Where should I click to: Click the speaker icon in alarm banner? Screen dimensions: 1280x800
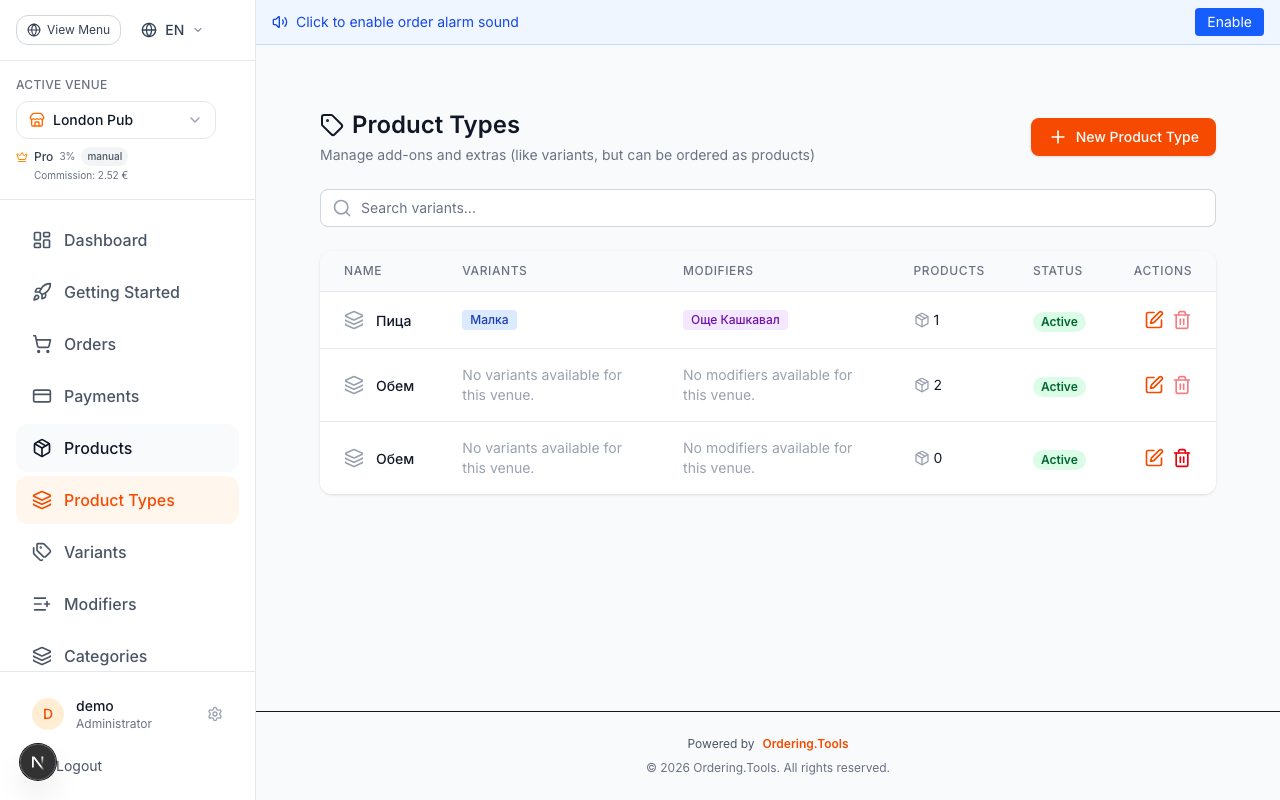(x=279, y=21)
